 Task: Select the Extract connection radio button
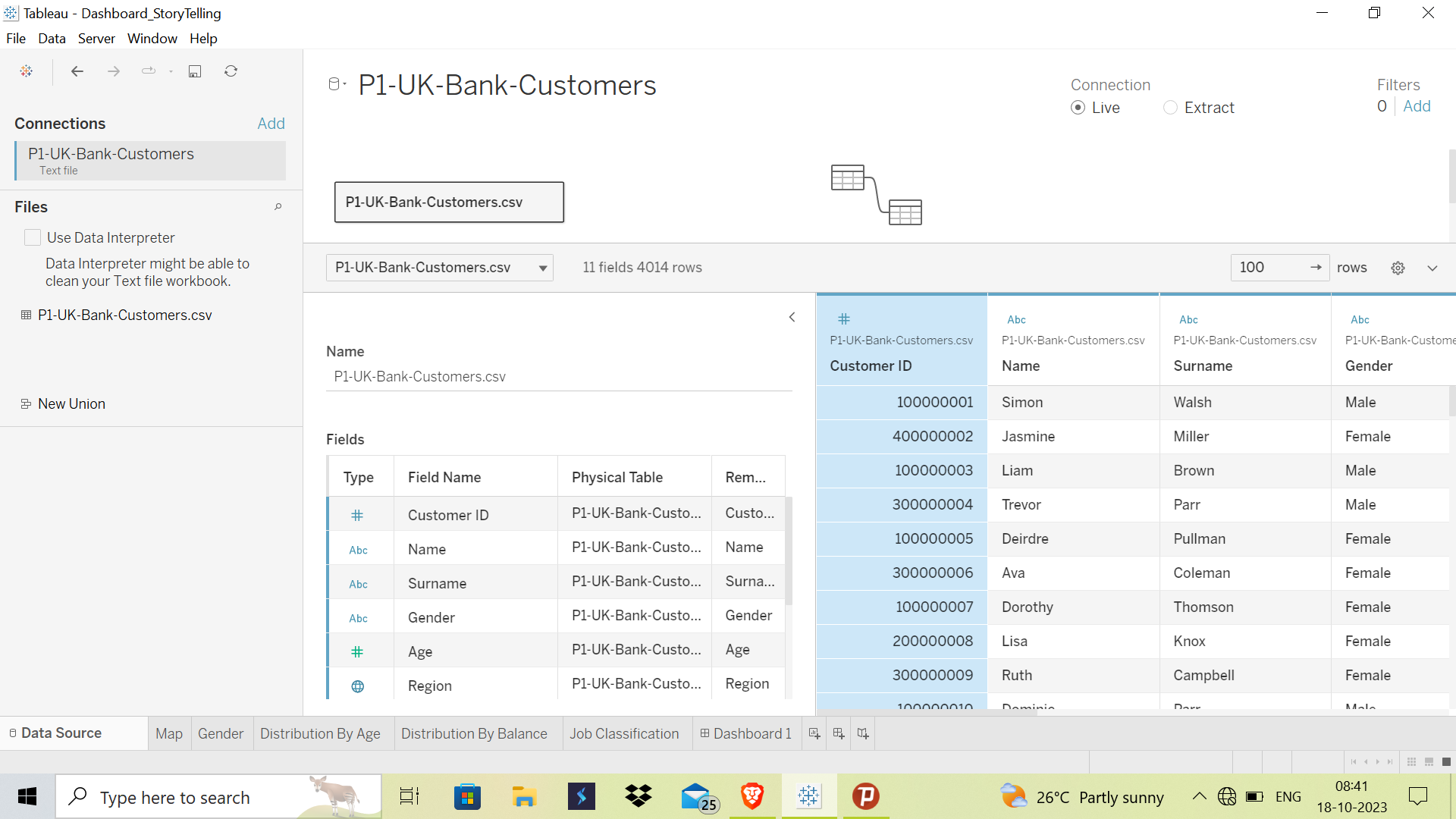pyautogui.click(x=1169, y=108)
